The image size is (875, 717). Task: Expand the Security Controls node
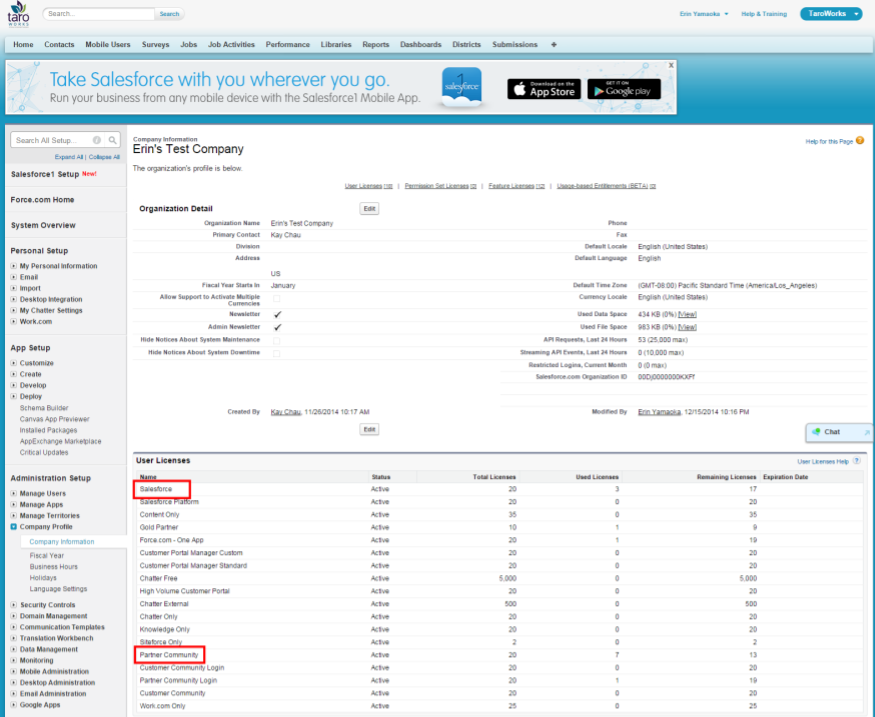[13, 605]
